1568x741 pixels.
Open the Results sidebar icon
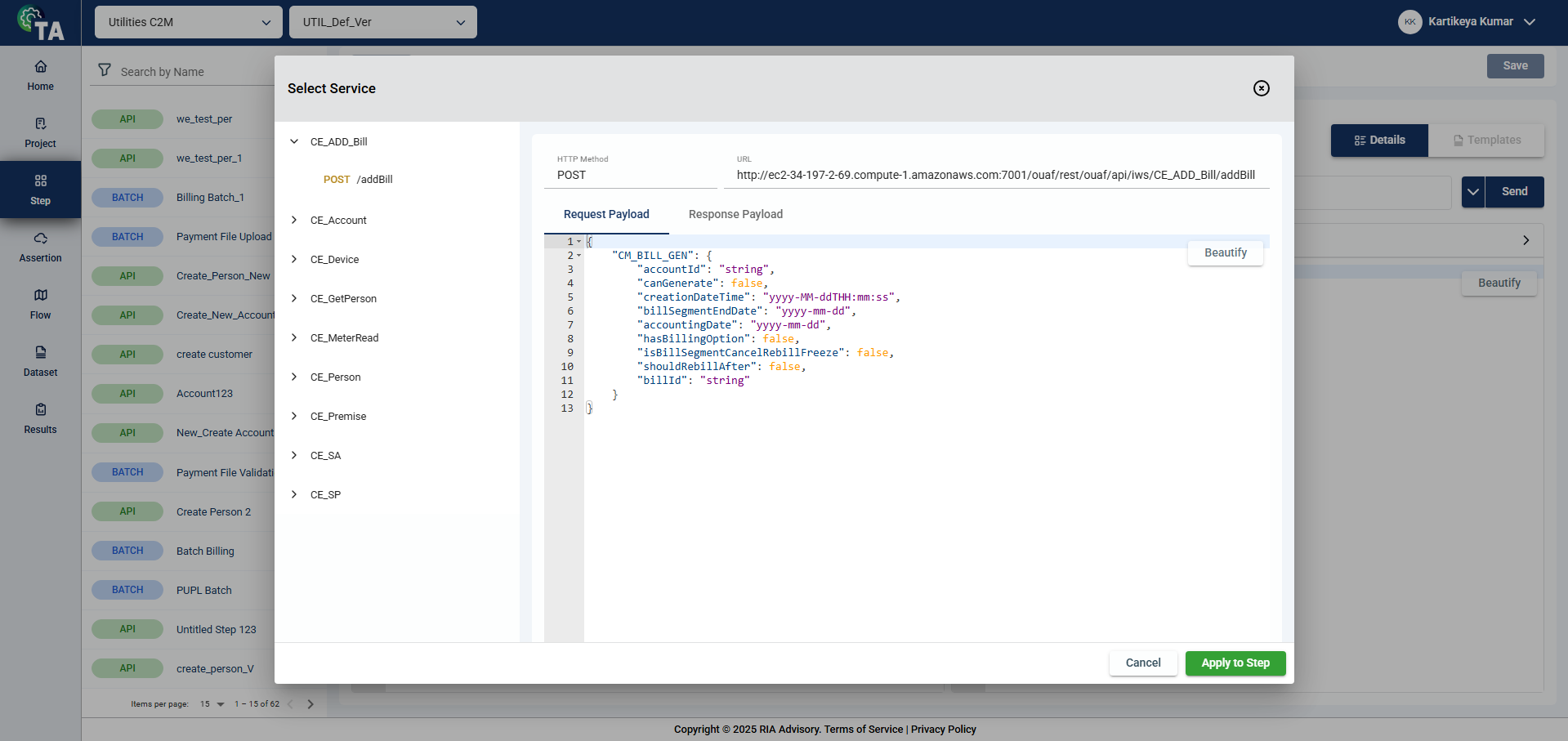coord(40,418)
